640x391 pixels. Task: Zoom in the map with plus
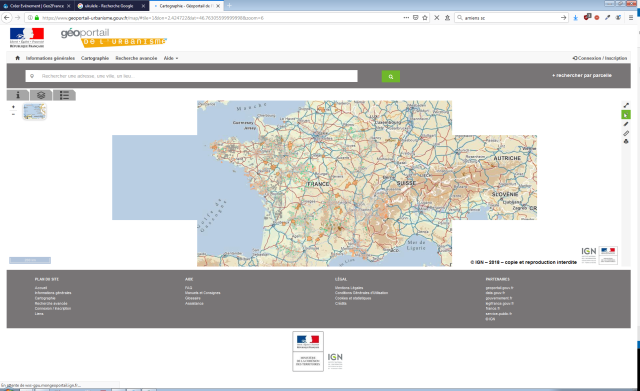(13, 107)
